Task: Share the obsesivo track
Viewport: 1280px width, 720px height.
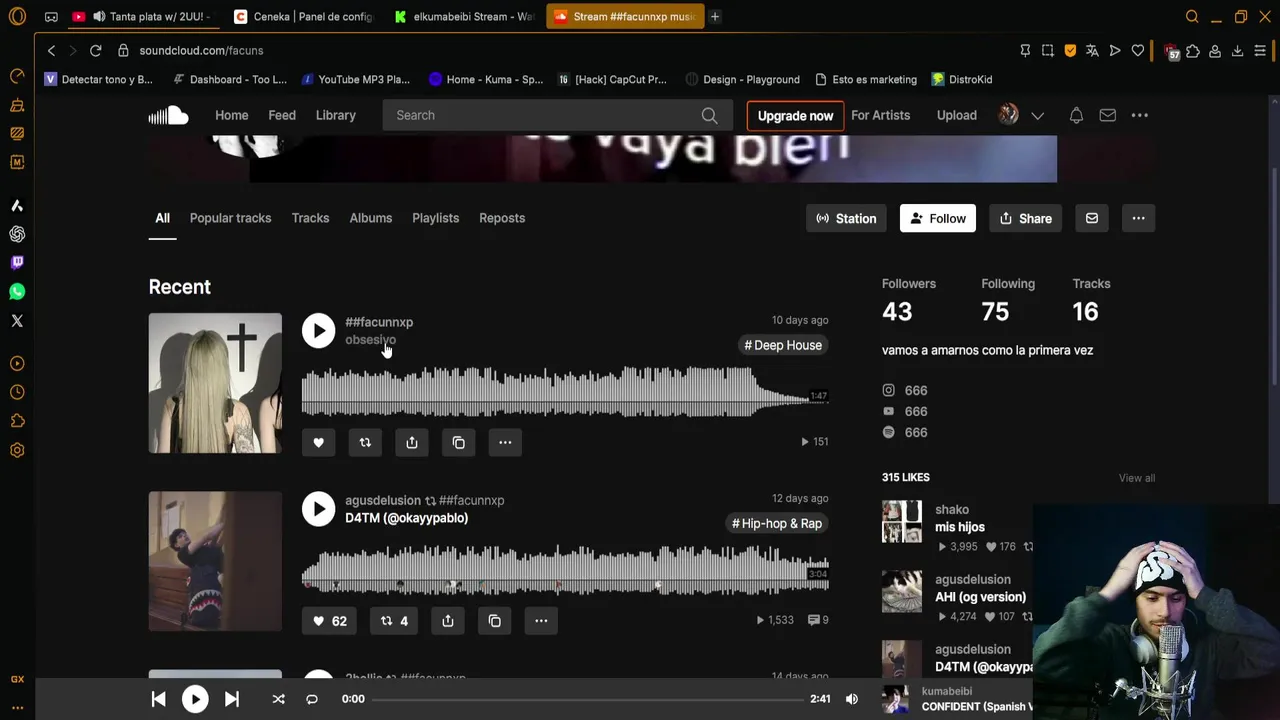Action: pyautogui.click(x=412, y=442)
